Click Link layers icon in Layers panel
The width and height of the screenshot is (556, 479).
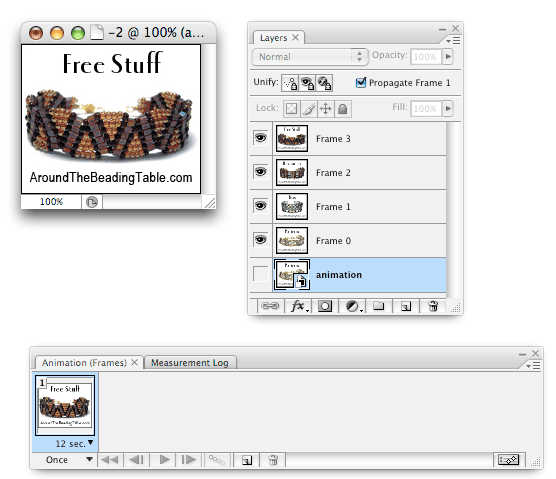(x=270, y=306)
